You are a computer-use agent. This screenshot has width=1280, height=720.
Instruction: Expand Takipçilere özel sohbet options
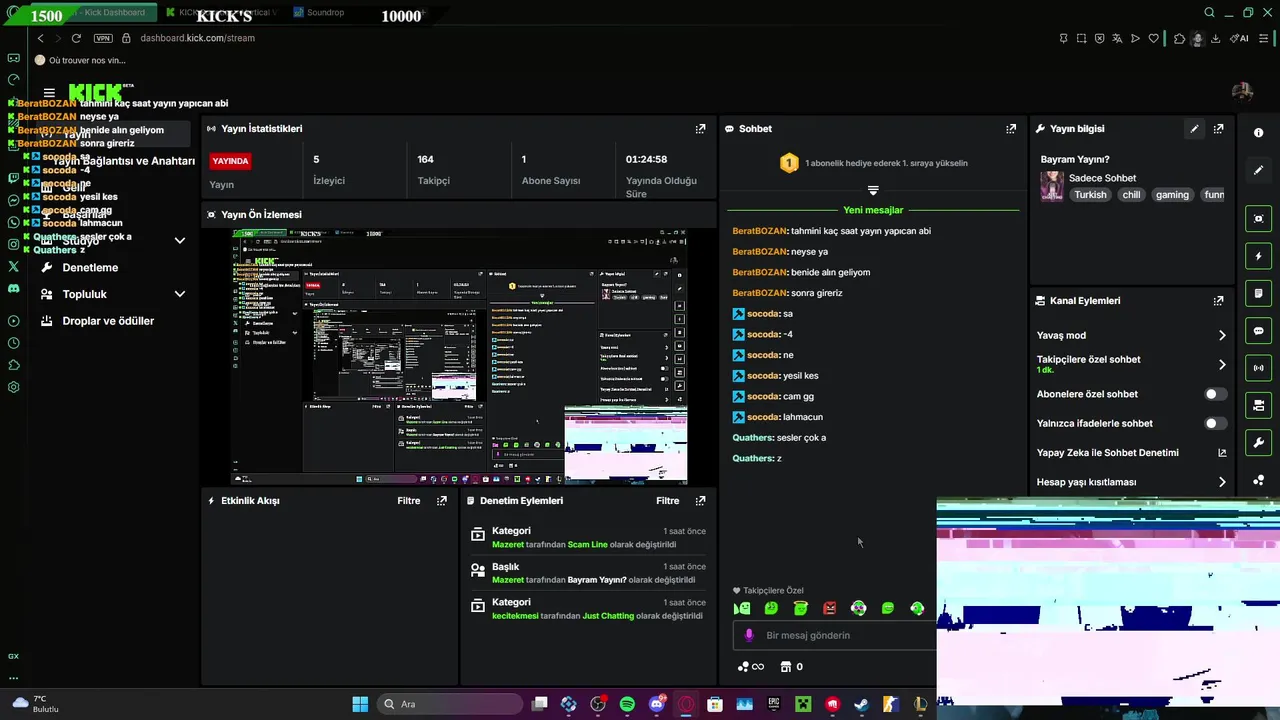pos(1222,365)
